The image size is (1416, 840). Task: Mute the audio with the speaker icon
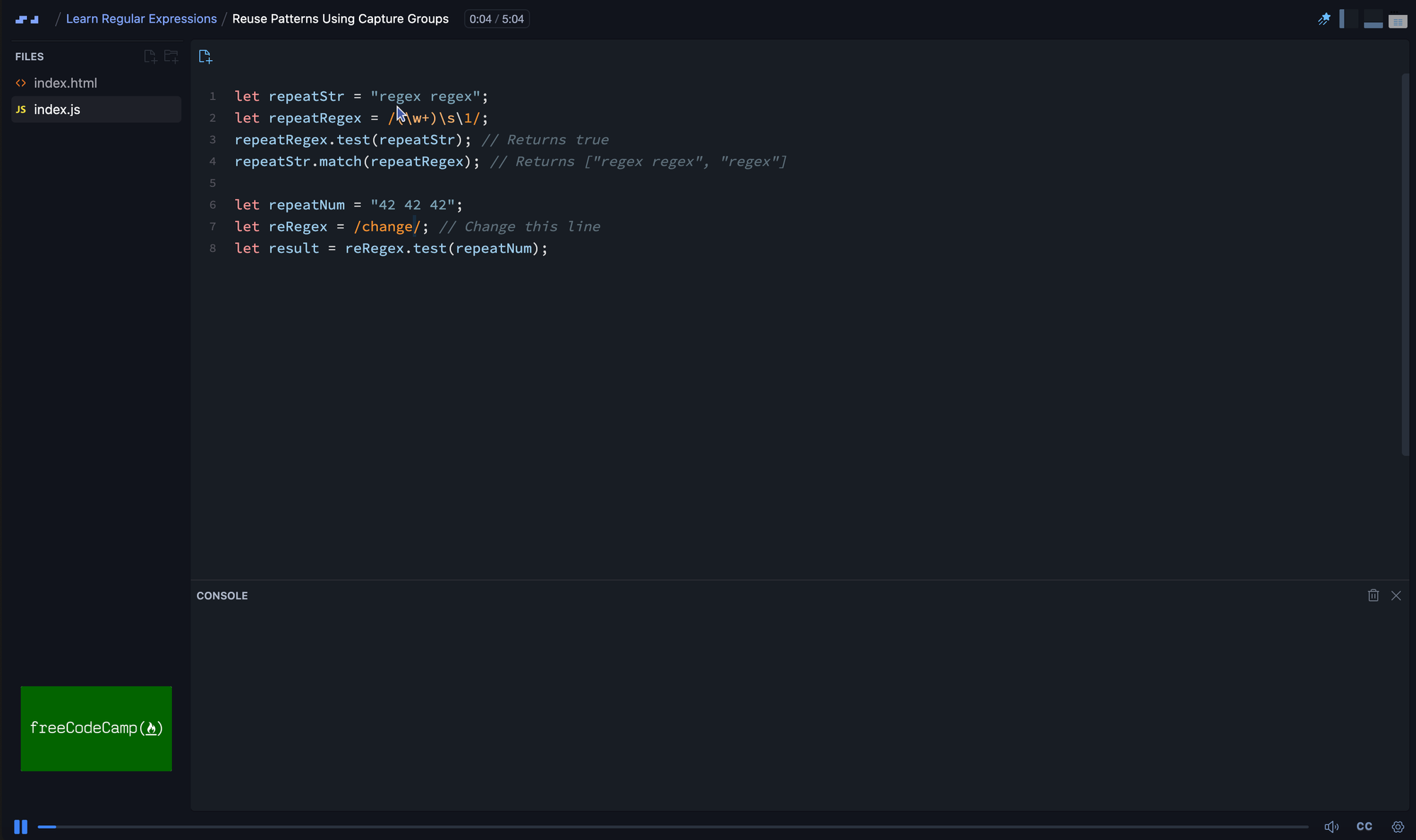click(x=1331, y=827)
